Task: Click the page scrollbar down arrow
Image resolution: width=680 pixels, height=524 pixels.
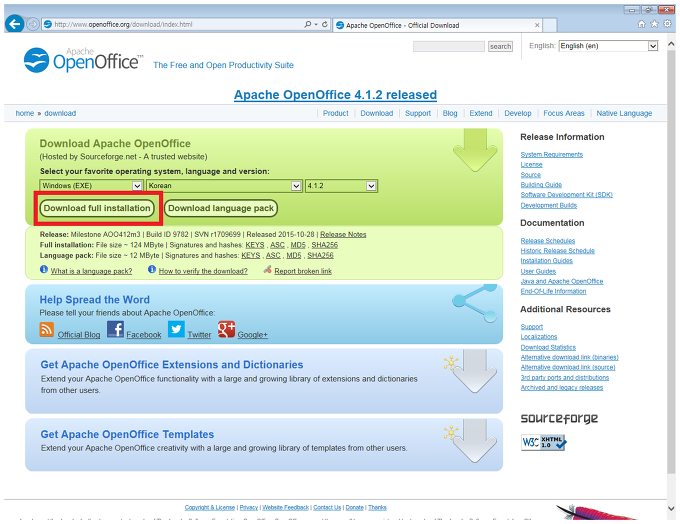Action: (671, 508)
